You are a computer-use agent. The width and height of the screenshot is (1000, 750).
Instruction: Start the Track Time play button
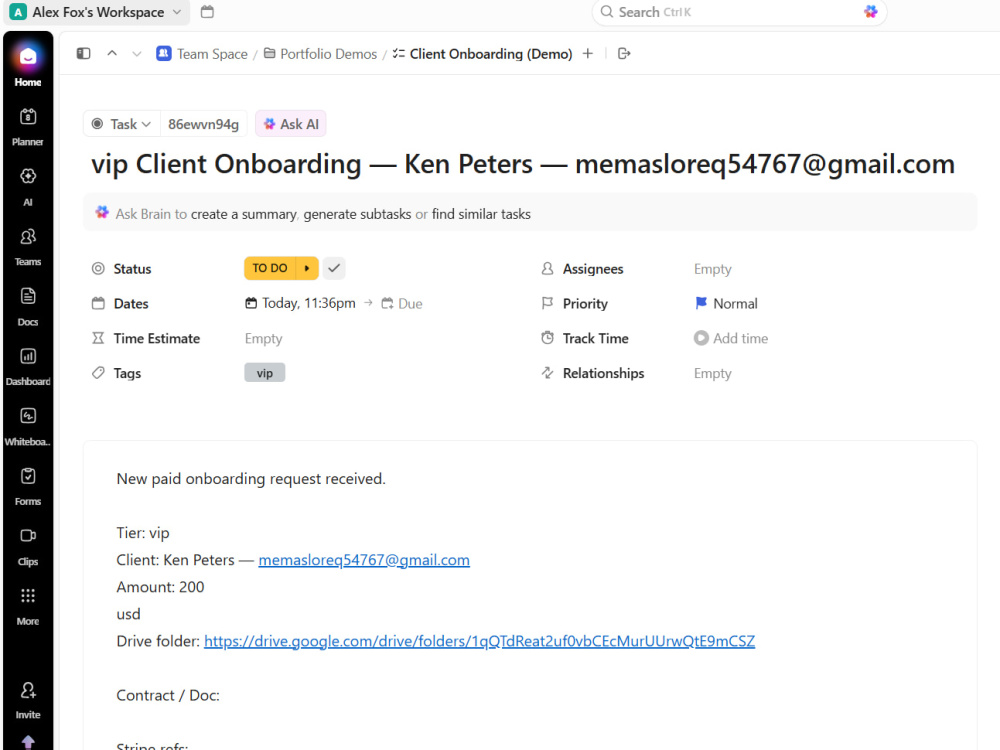[701, 338]
